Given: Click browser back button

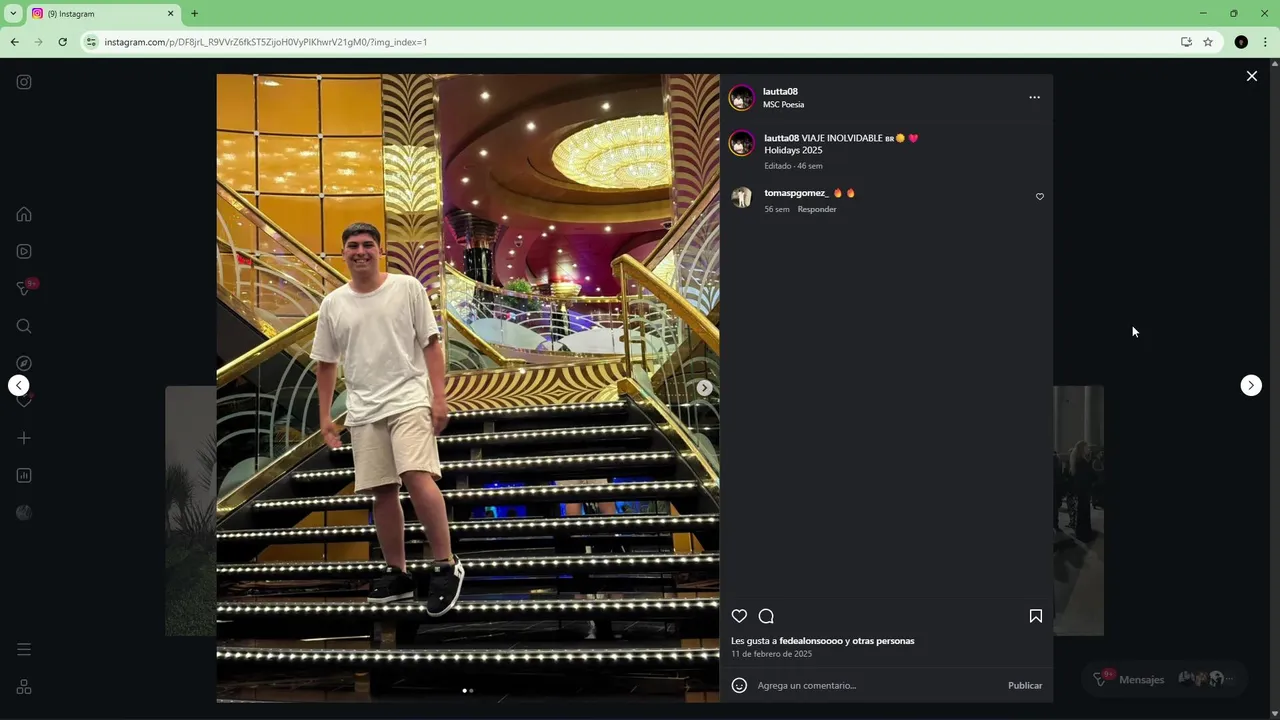Looking at the screenshot, I should (14, 42).
